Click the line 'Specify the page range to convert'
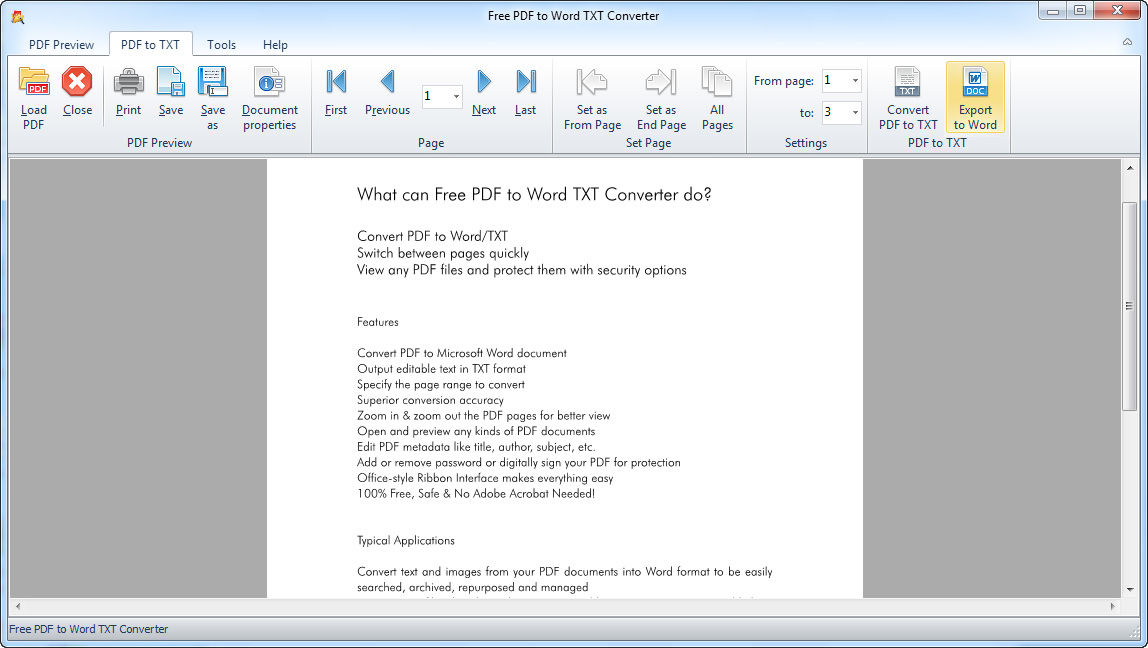The width and height of the screenshot is (1148, 648). 441,384
